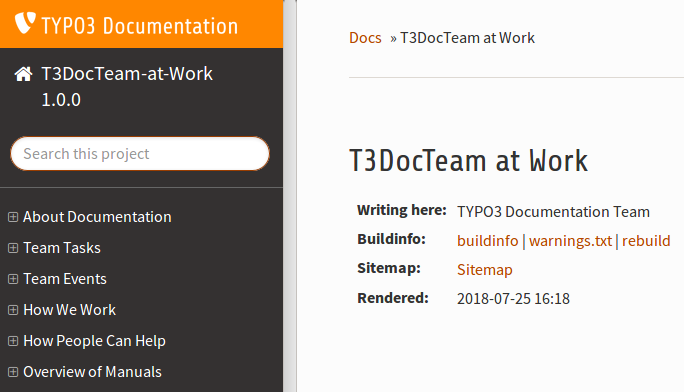Expand Overview of Manuals plus icon
Viewport: 684px width, 392px height.
13,372
